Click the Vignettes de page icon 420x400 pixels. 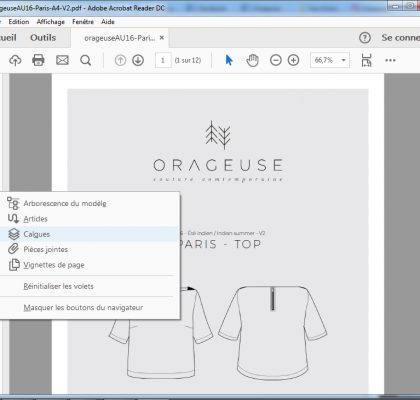[14, 265]
